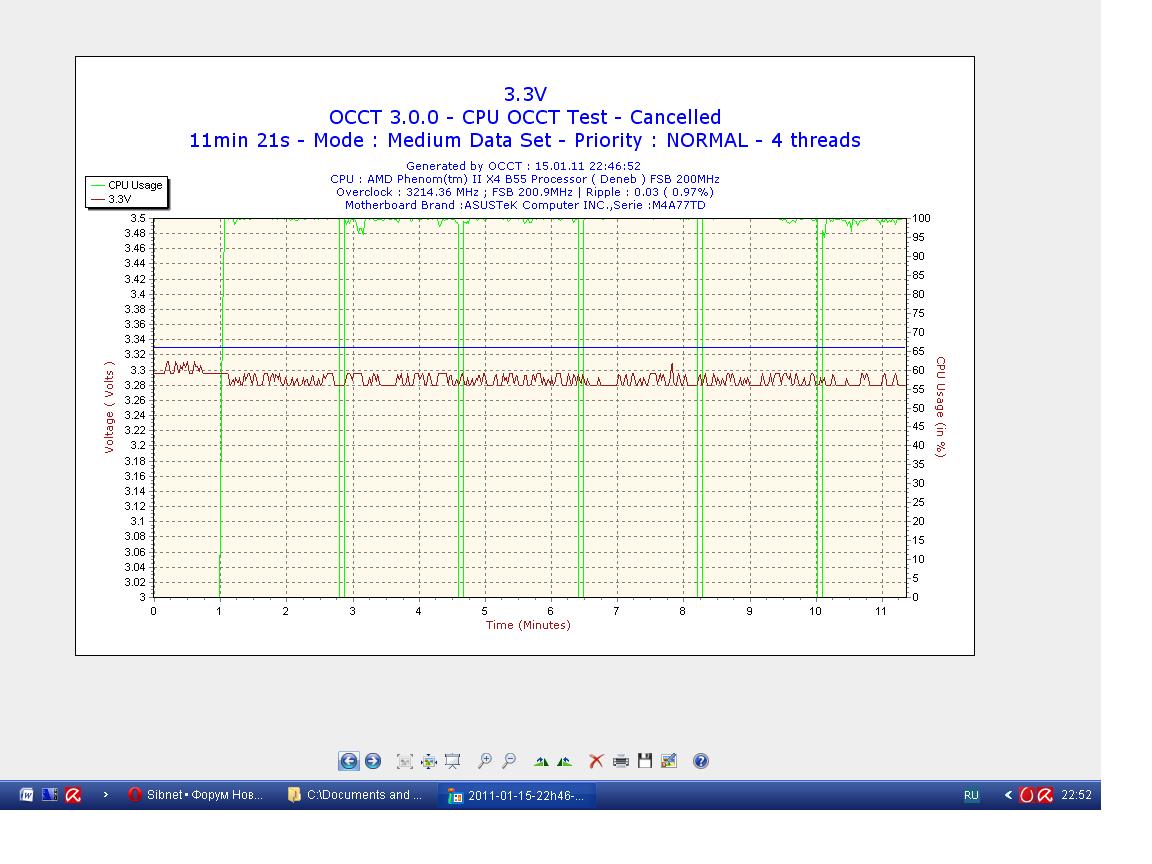Screen dimensions: 1152x864
Task: Open the image for editing
Action: point(669,761)
